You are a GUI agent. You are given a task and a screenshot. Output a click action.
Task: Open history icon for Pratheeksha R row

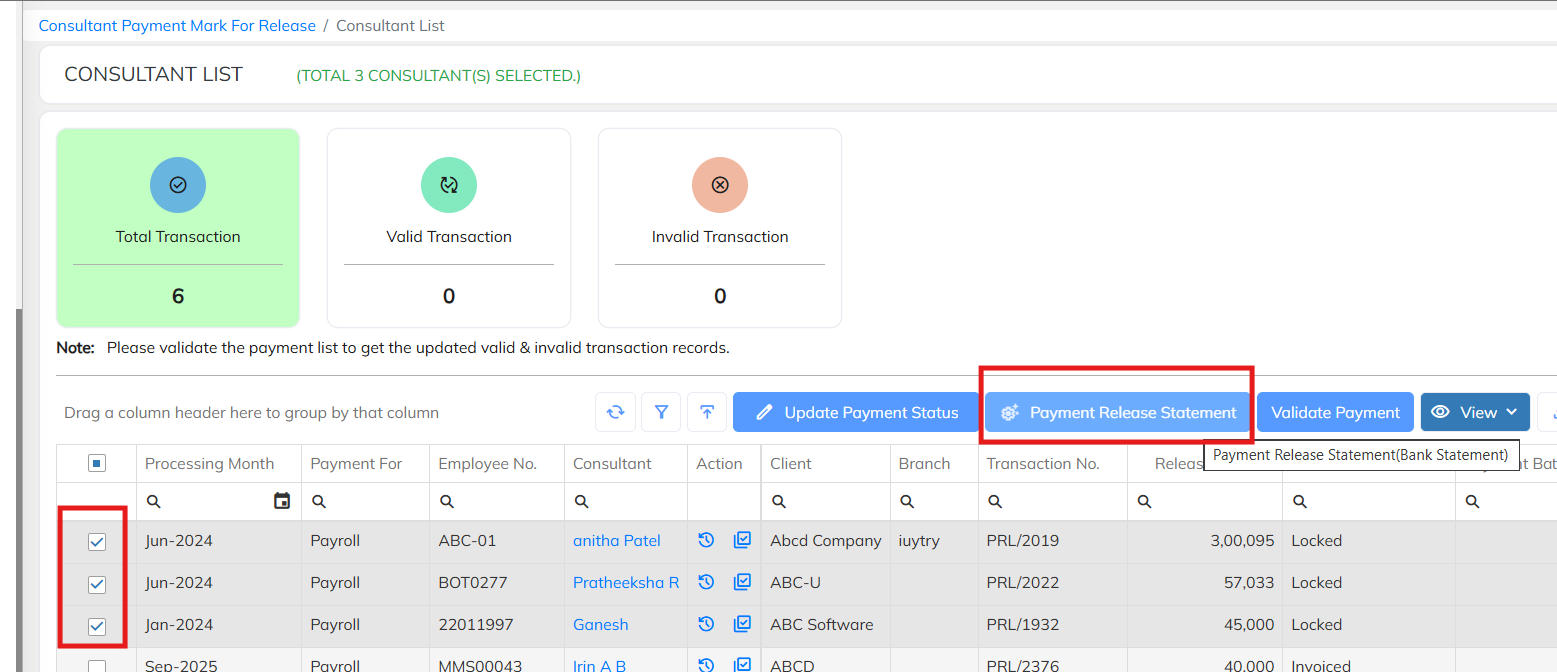click(706, 582)
